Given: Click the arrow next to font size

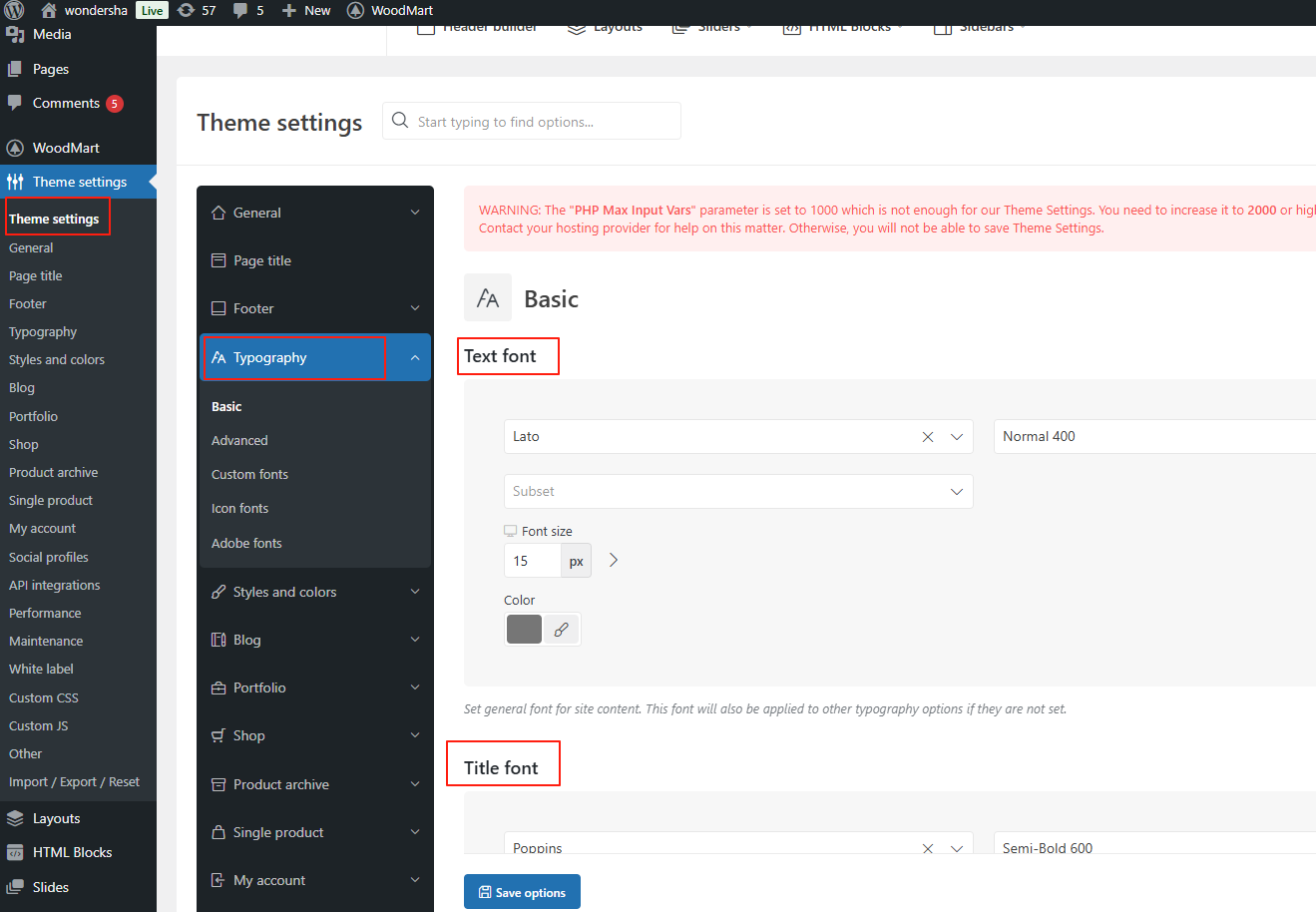Looking at the screenshot, I should (x=614, y=561).
